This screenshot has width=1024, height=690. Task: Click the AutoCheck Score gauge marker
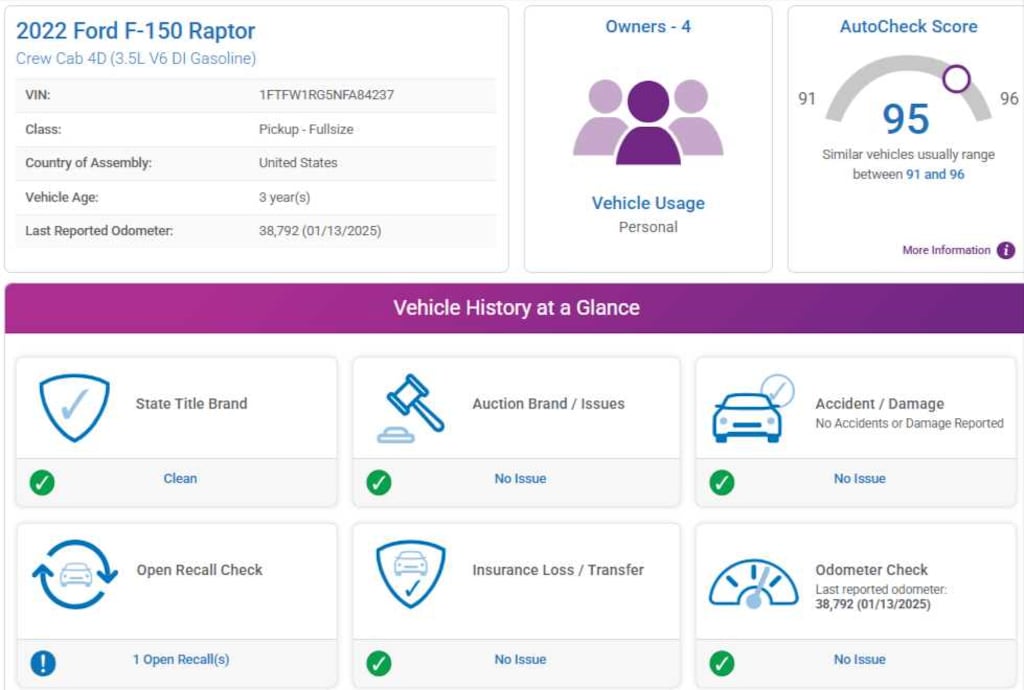pyautogui.click(x=956, y=78)
